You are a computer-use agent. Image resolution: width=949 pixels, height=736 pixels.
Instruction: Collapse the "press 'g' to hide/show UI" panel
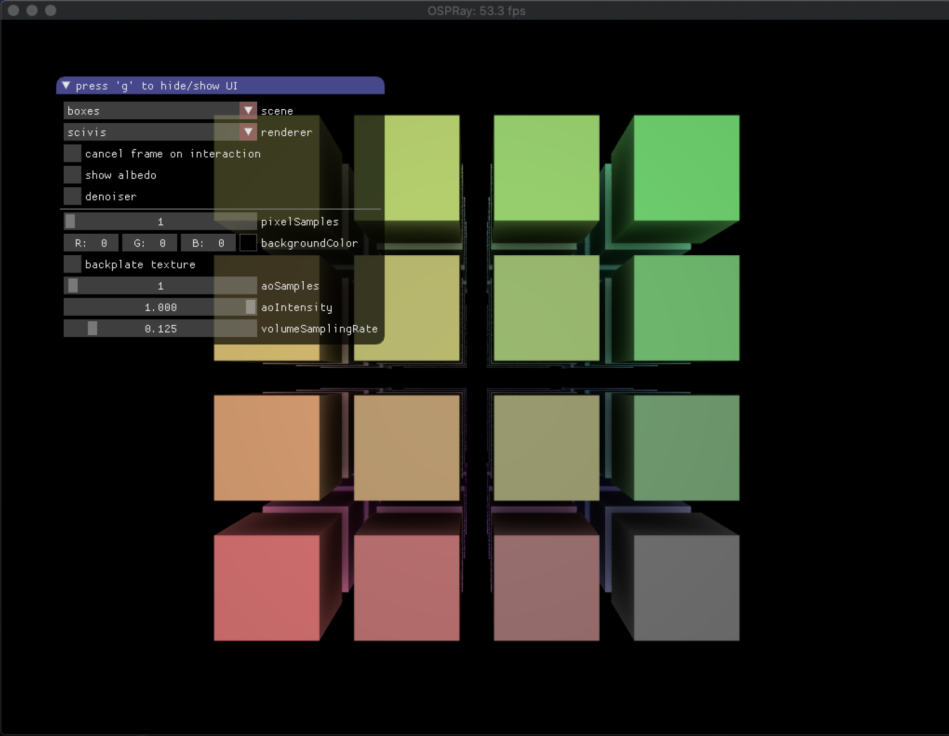pos(66,86)
